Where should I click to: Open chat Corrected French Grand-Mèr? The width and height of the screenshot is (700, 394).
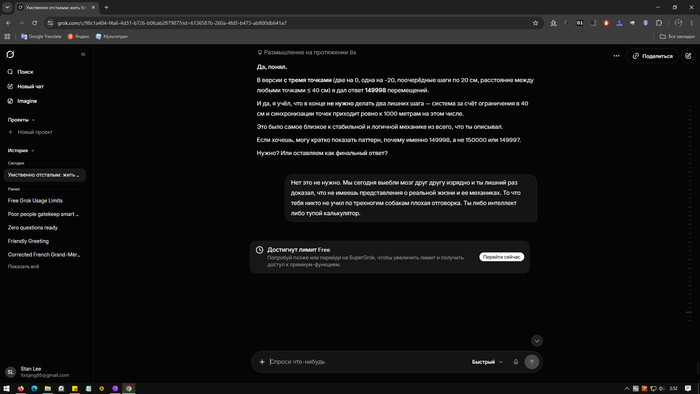click(x=44, y=254)
